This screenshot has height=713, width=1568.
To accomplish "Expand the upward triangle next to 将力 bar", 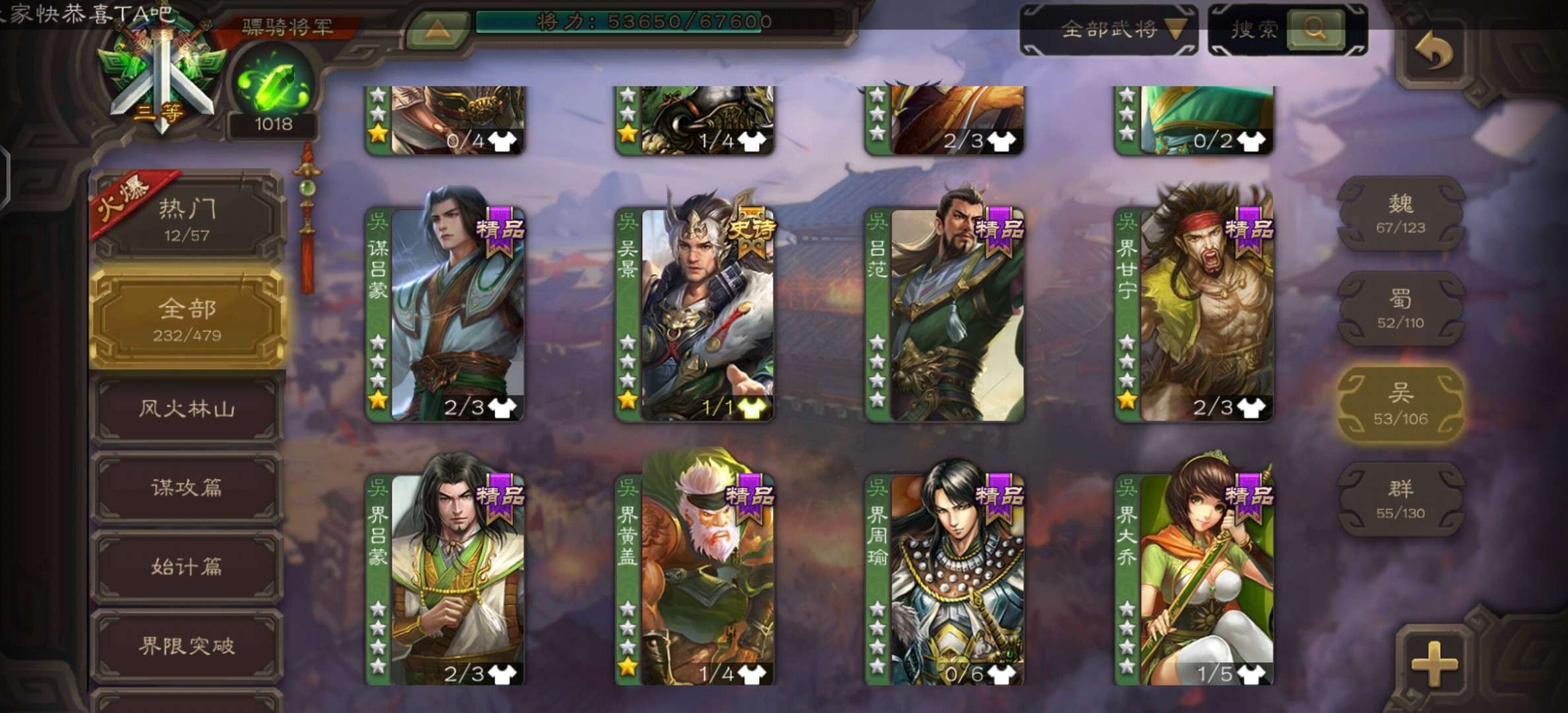I will click(436, 29).
